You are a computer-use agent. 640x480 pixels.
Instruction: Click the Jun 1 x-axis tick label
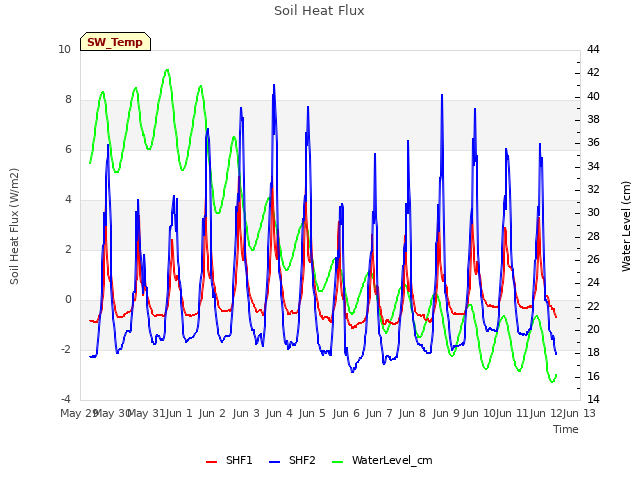point(179,413)
